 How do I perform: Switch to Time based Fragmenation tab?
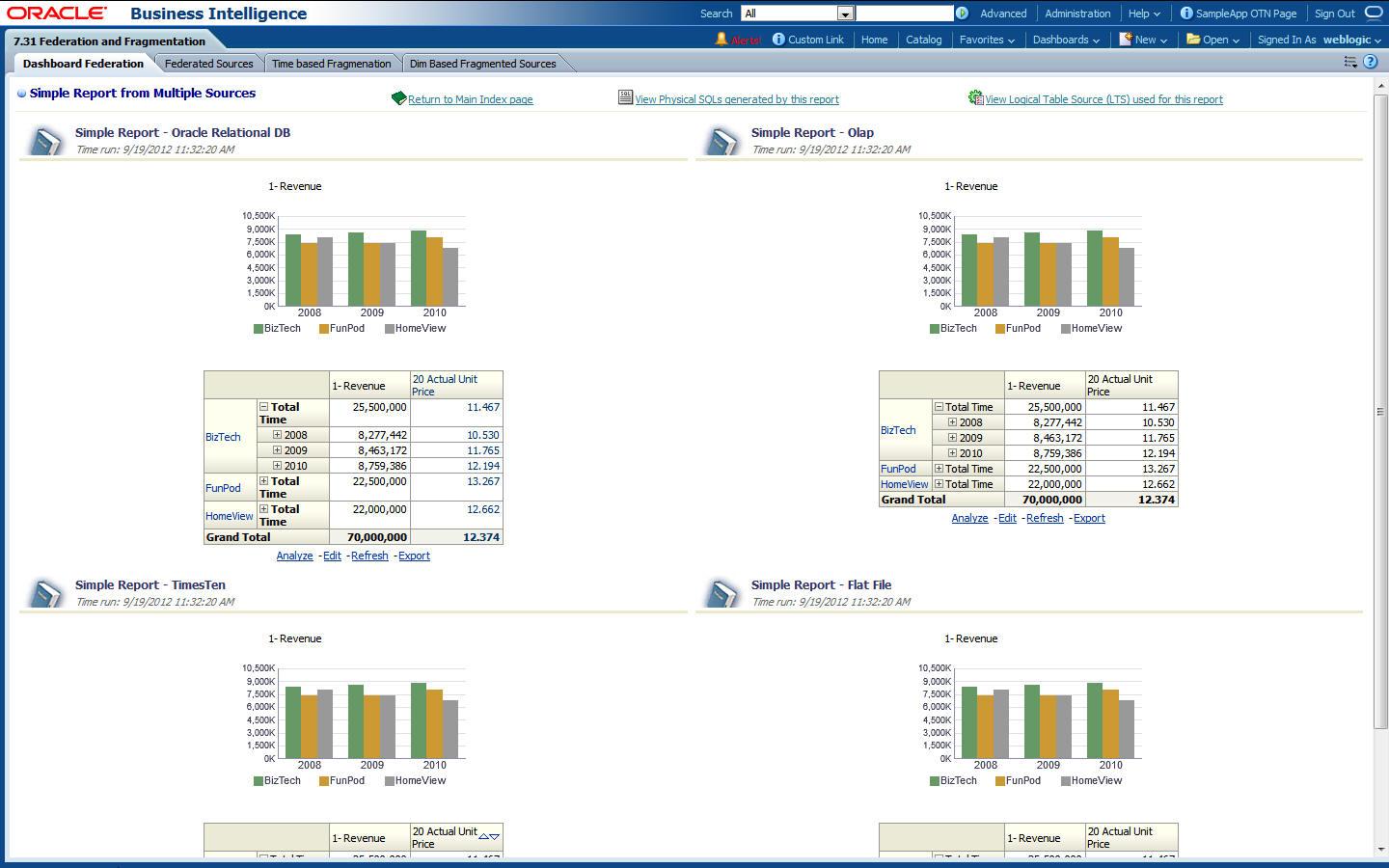331,64
